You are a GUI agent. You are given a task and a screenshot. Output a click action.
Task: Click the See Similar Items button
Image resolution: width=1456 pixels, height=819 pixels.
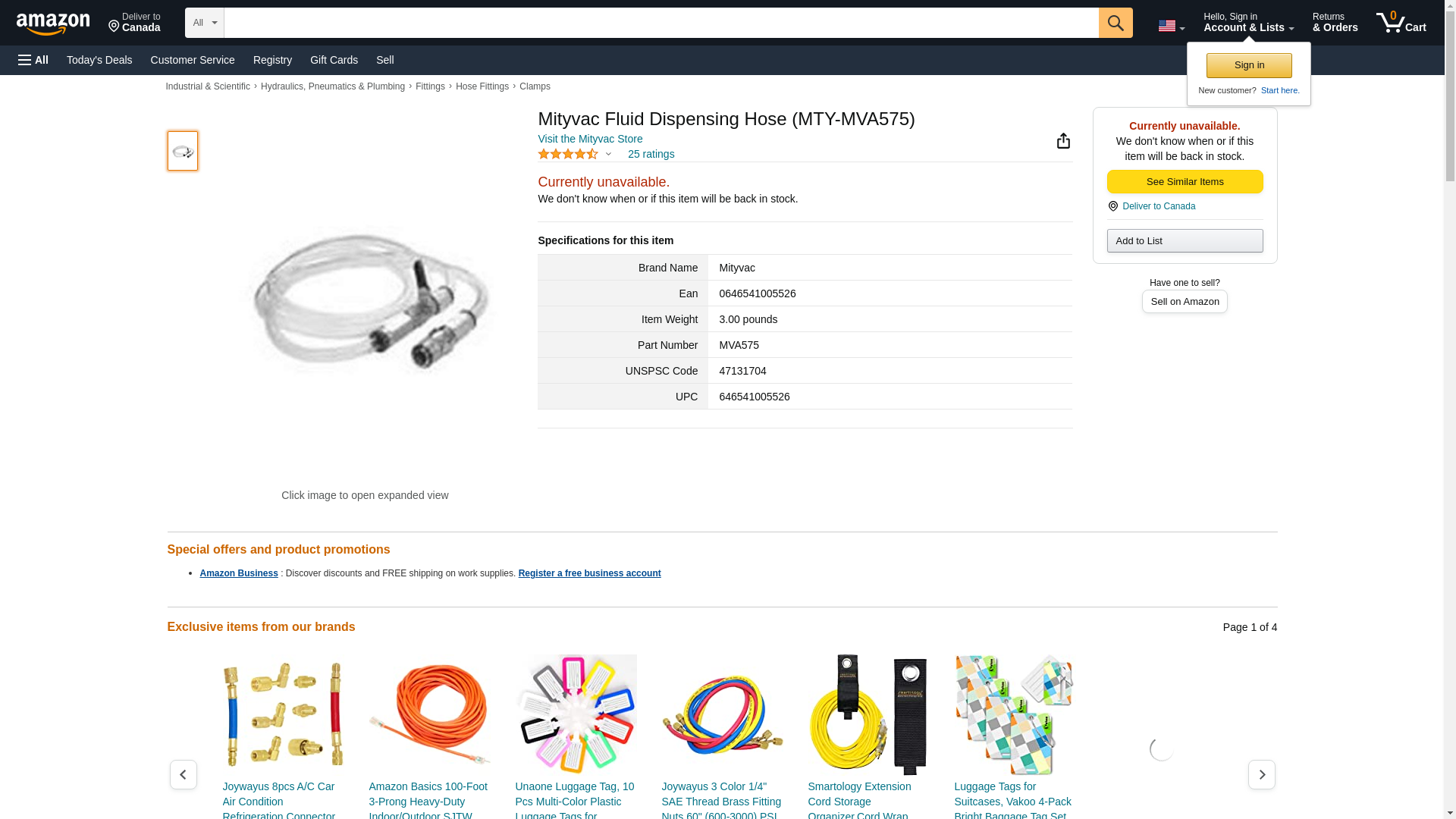(x=1185, y=182)
